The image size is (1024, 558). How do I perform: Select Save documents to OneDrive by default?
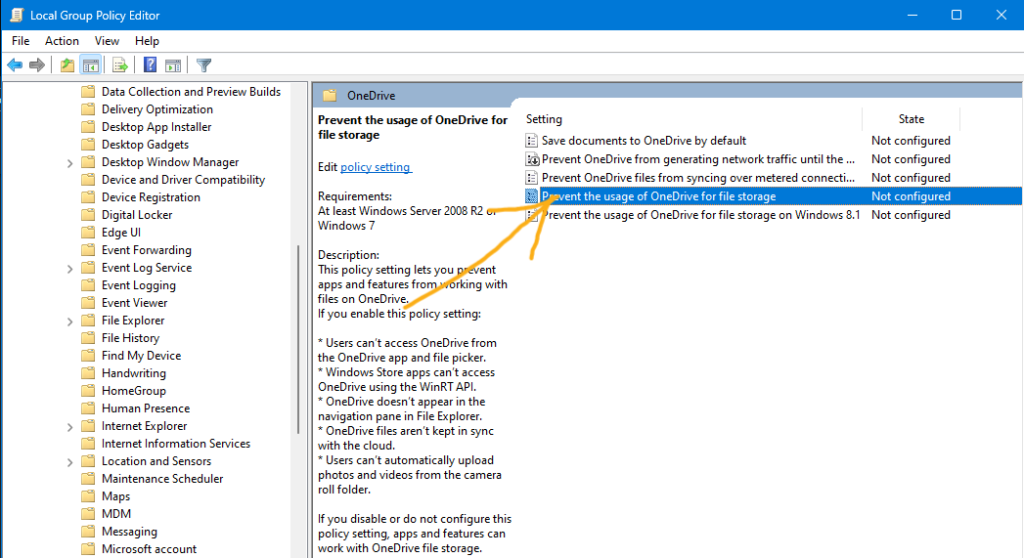coord(643,140)
